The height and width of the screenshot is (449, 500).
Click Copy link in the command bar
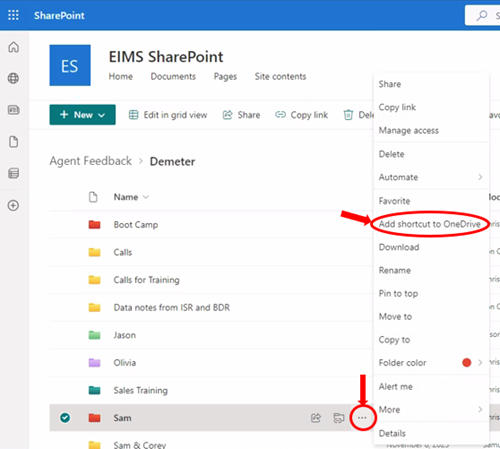tap(301, 115)
